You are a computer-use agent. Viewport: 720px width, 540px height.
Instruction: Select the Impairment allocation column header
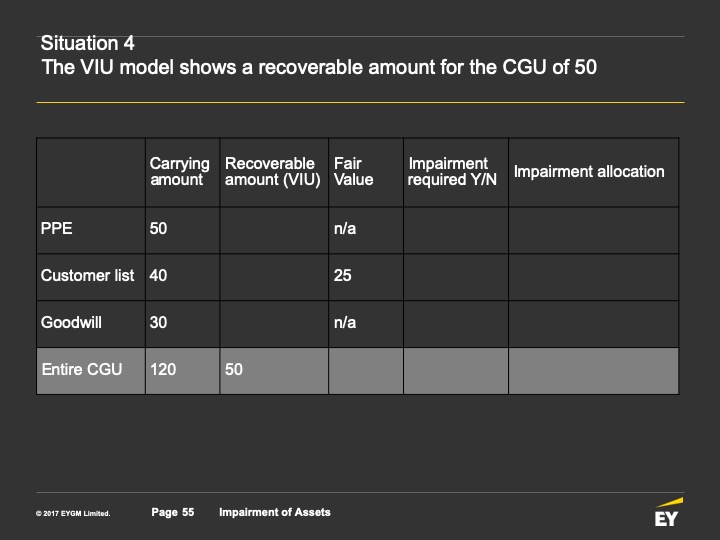click(x=589, y=171)
